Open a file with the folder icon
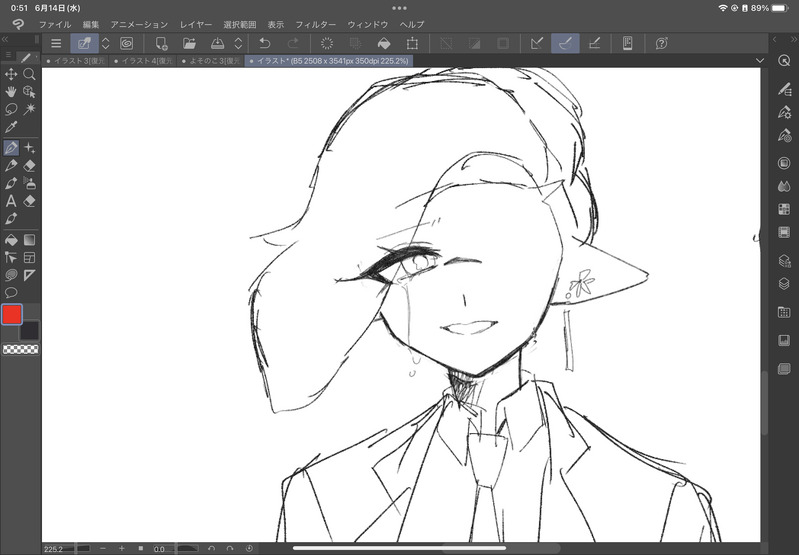Viewport: 799px width, 555px height. pos(189,43)
